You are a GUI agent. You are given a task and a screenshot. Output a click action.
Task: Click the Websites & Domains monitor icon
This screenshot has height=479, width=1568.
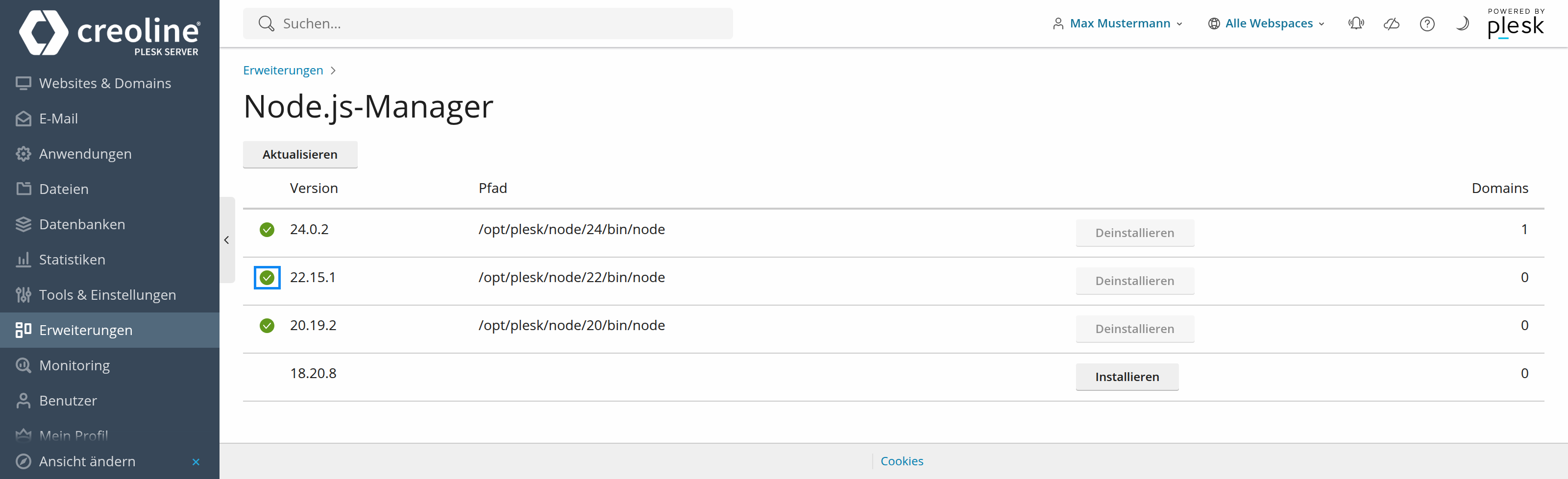click(23, 83)
